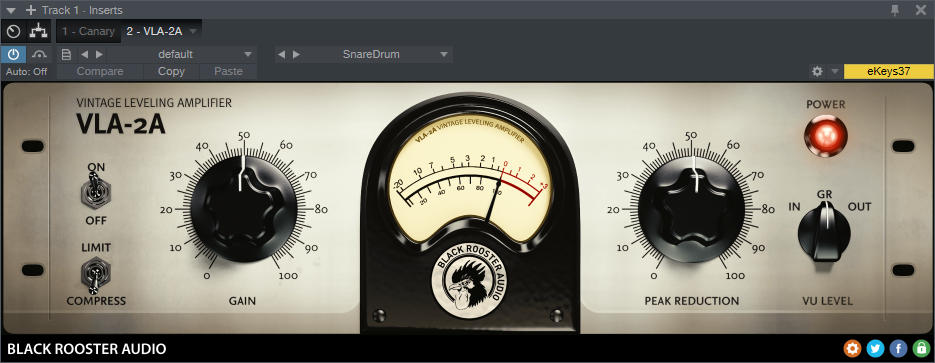
Task: Expand the arrow next to the gear icon
Action: (835, 72)
